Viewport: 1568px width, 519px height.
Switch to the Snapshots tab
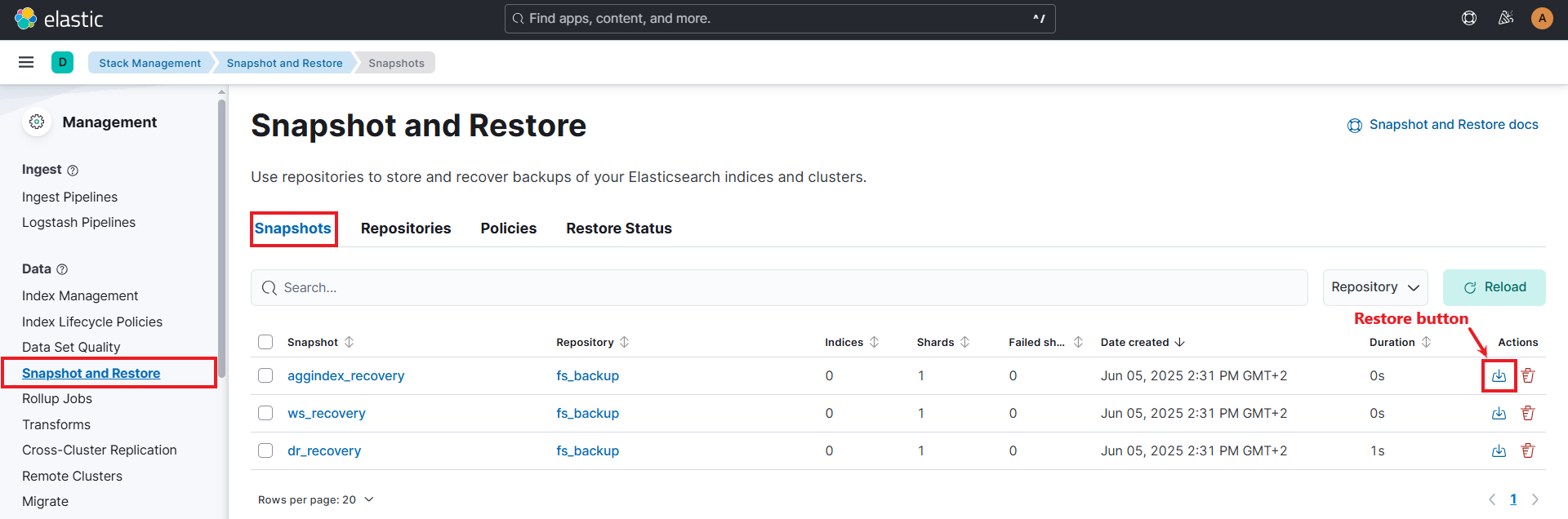(293, 228)
